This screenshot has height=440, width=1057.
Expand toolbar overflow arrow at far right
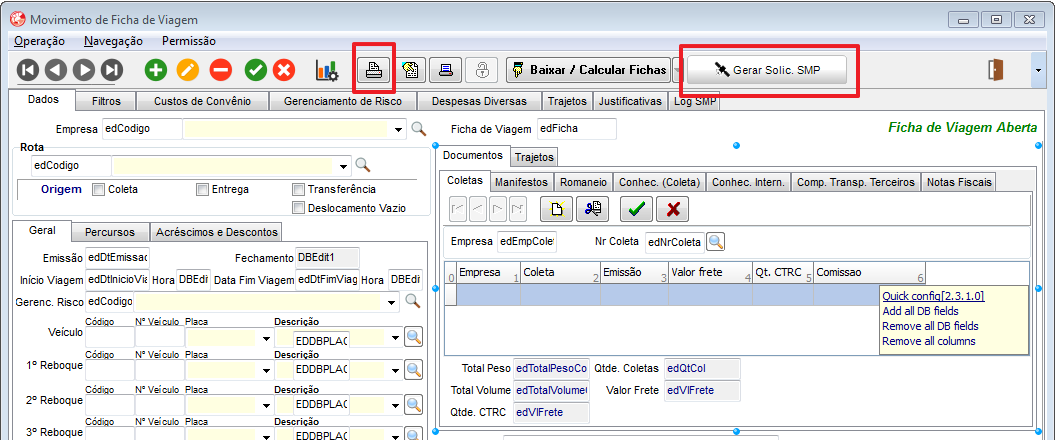tap(1039, 69)
